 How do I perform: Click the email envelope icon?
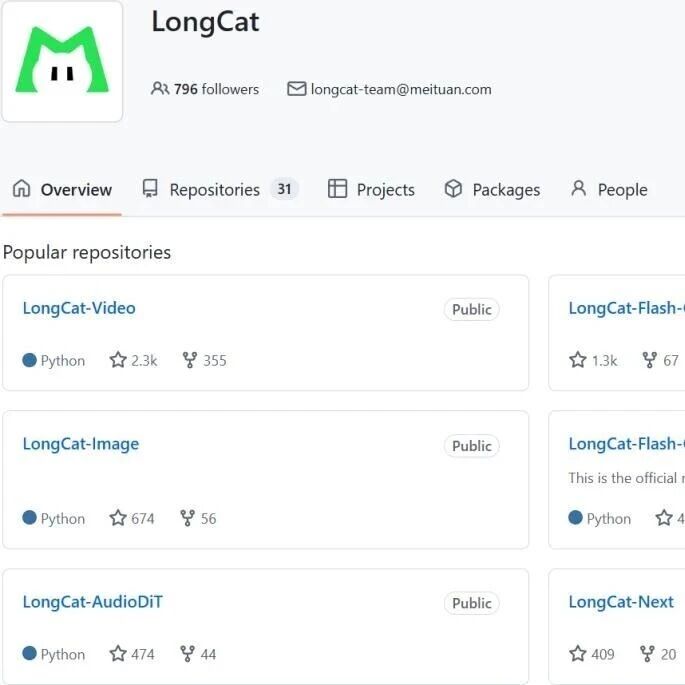(x=297, y=89)
